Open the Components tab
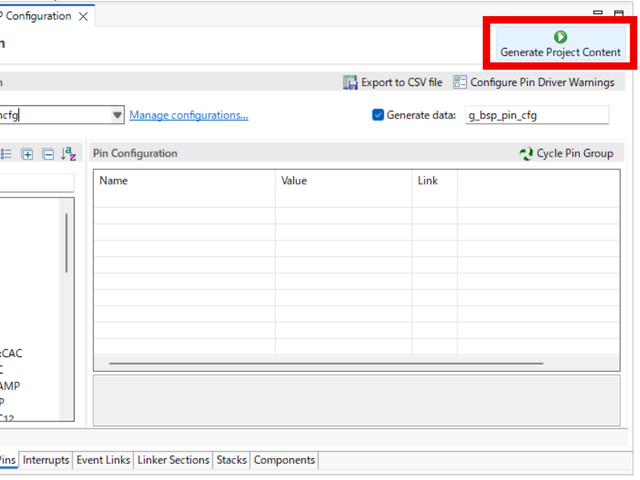 284,460
